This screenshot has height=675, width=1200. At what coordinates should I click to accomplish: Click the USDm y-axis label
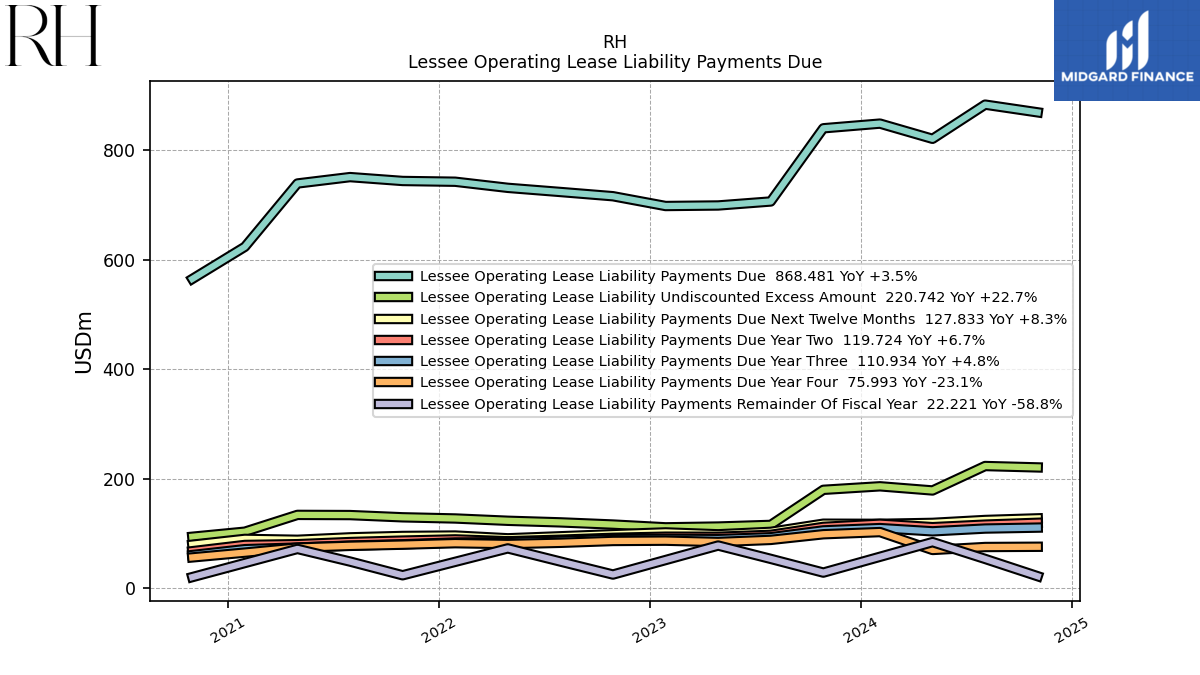click(x=84, y=341)
